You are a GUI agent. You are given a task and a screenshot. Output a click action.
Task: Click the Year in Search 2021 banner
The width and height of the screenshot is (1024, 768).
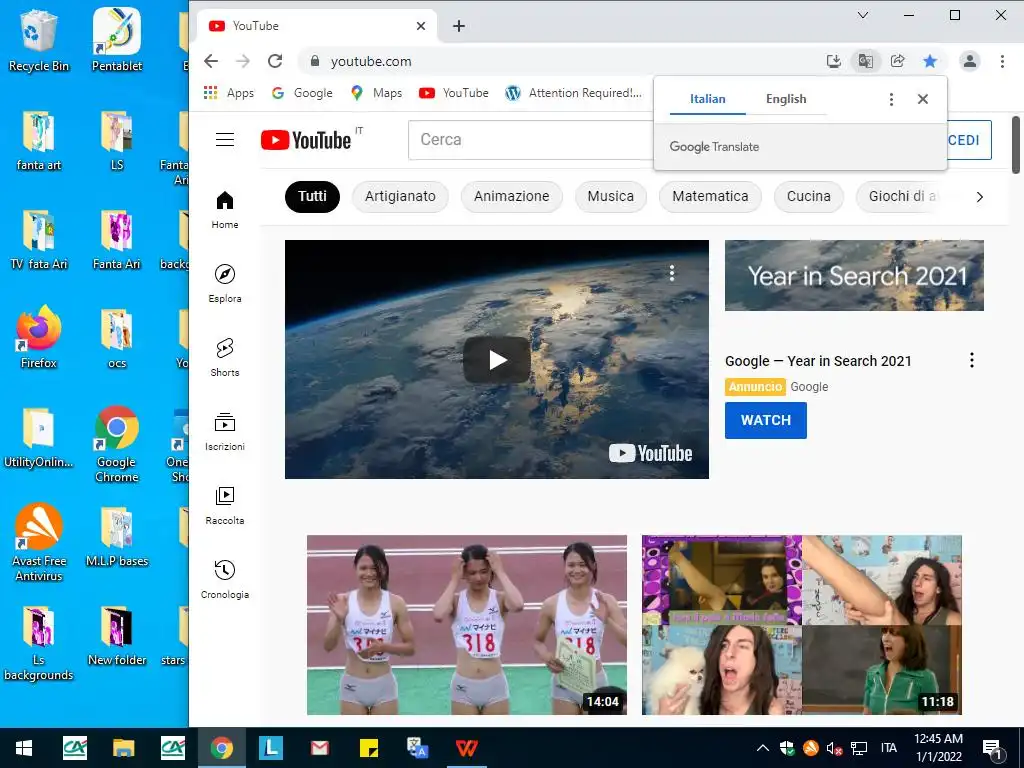(854, 276)
